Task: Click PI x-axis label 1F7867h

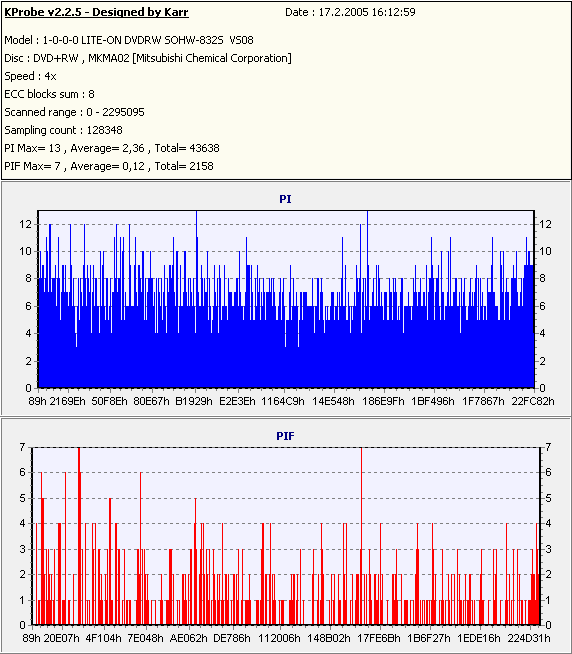Action: point(483,401)
